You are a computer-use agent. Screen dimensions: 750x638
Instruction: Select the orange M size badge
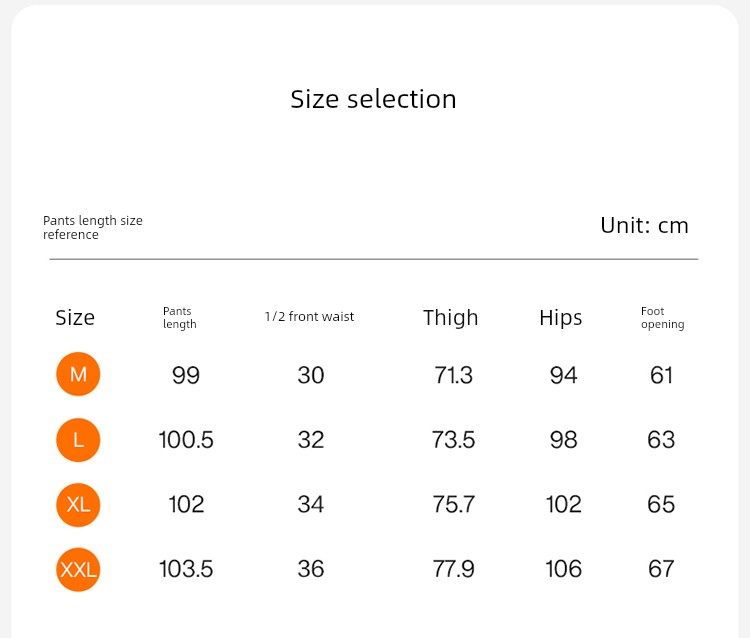(x=78, y=375)
